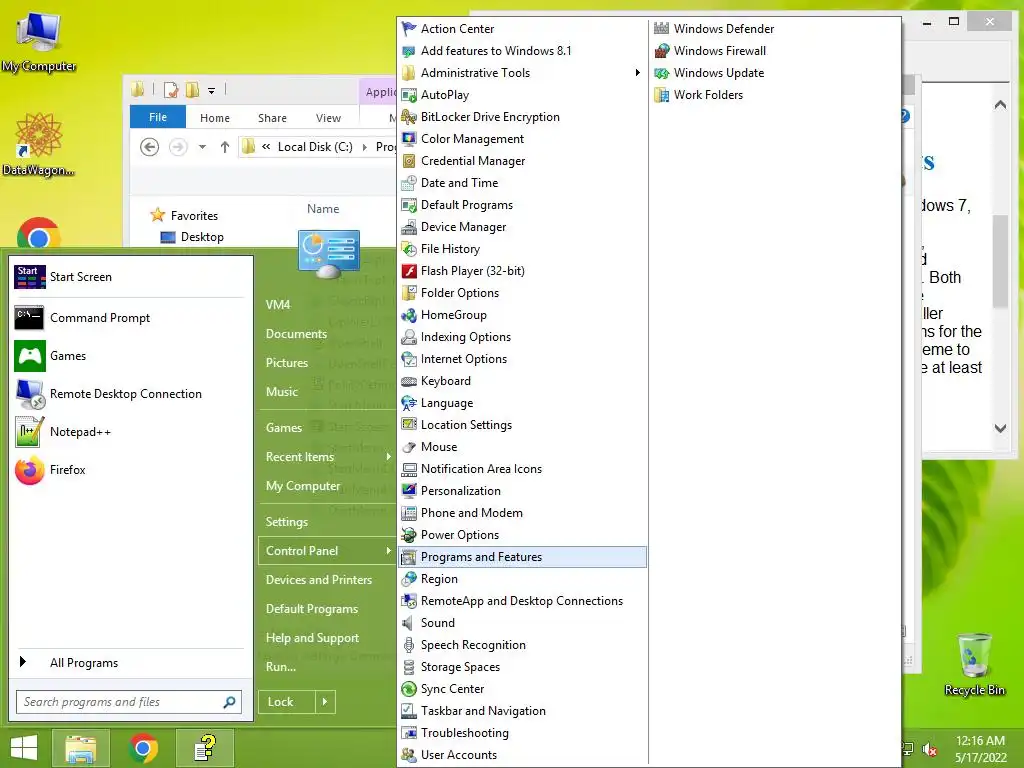Open Flash Player (32-bit) icon
The image size is (1024, 768).
(409, 270)
